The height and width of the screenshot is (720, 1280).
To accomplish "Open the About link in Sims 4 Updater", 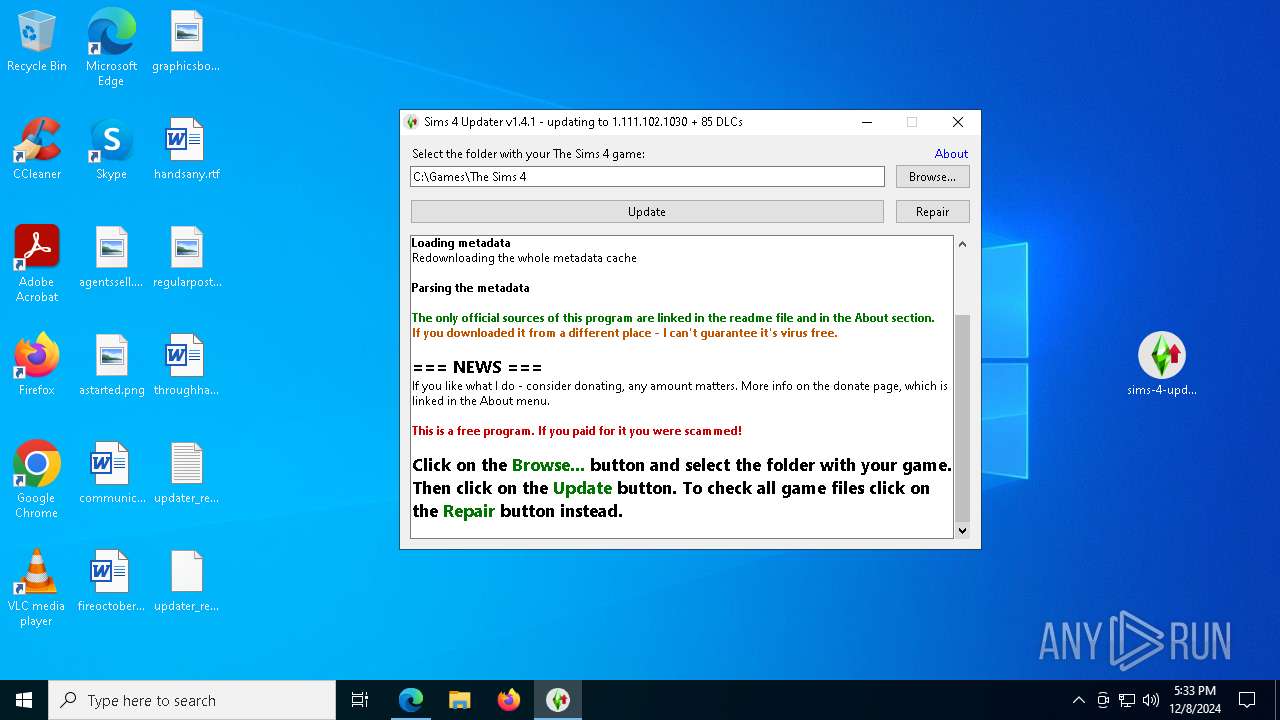I will (951, 154).
